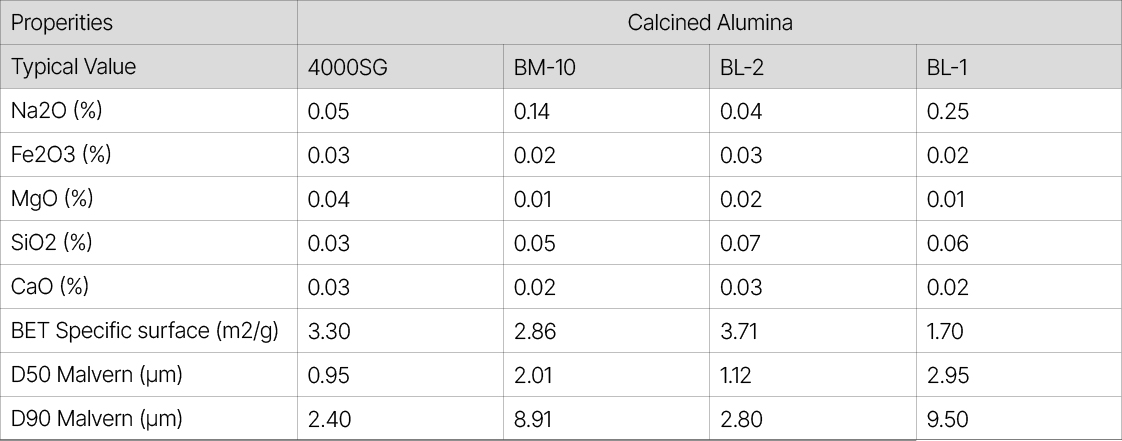Click the Calcined Alumina header cell

(x=709, y=23)
